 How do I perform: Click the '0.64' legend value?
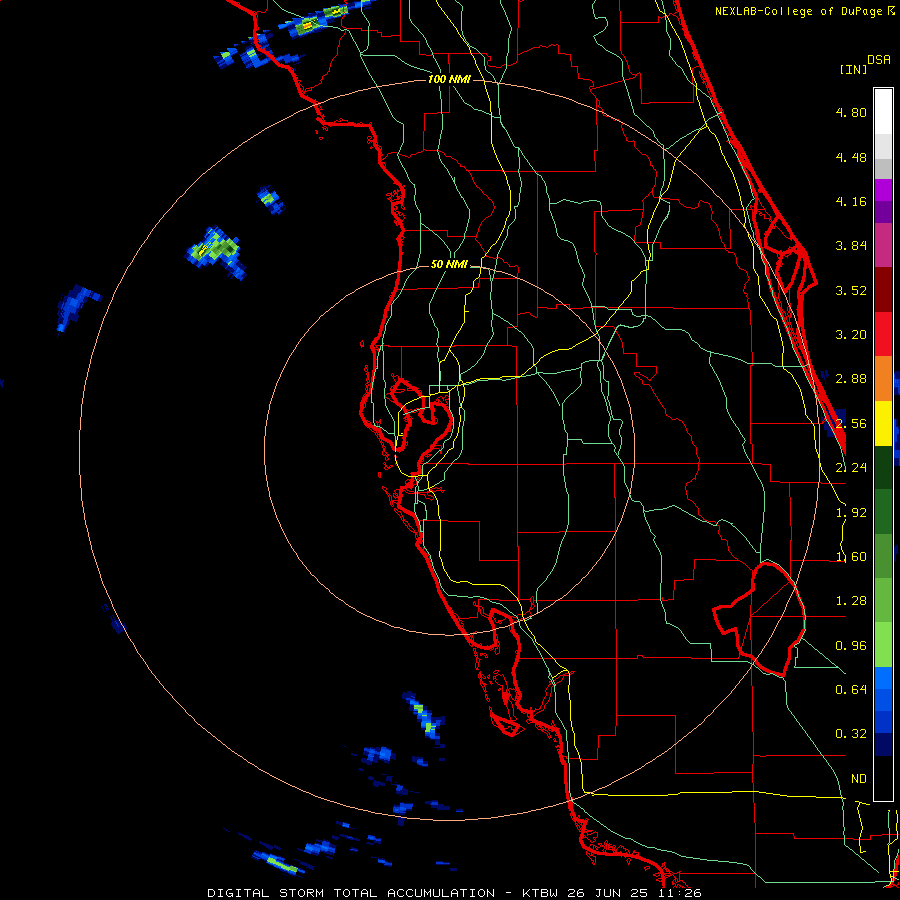pos(851,690)
